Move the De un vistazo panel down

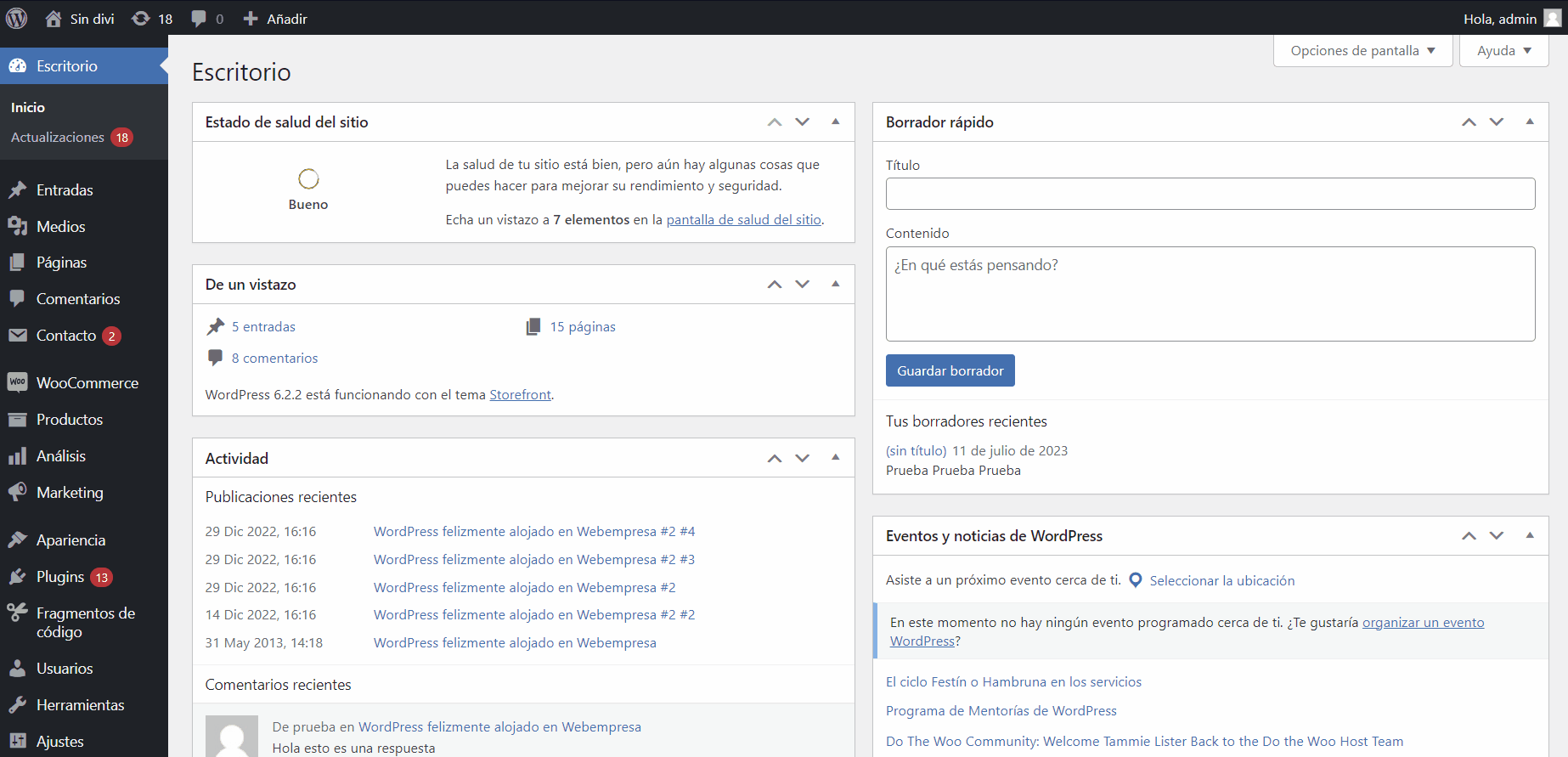point(803,285)
